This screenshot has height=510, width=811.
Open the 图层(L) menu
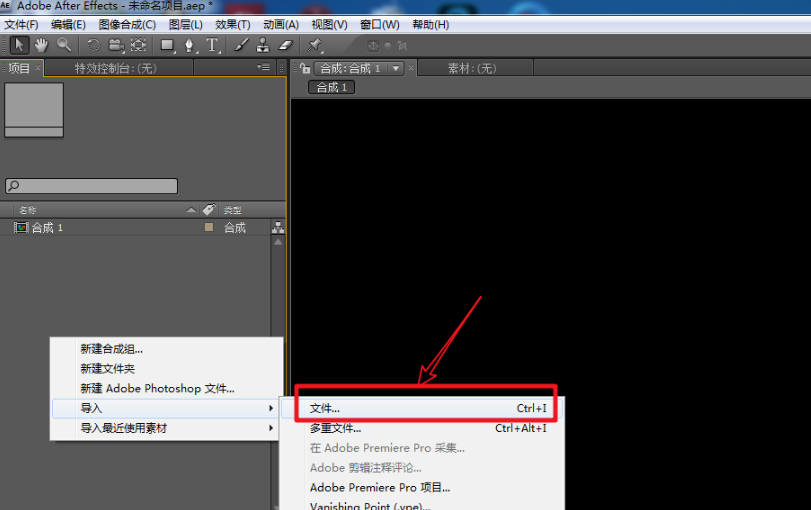[x=186, y=24]
